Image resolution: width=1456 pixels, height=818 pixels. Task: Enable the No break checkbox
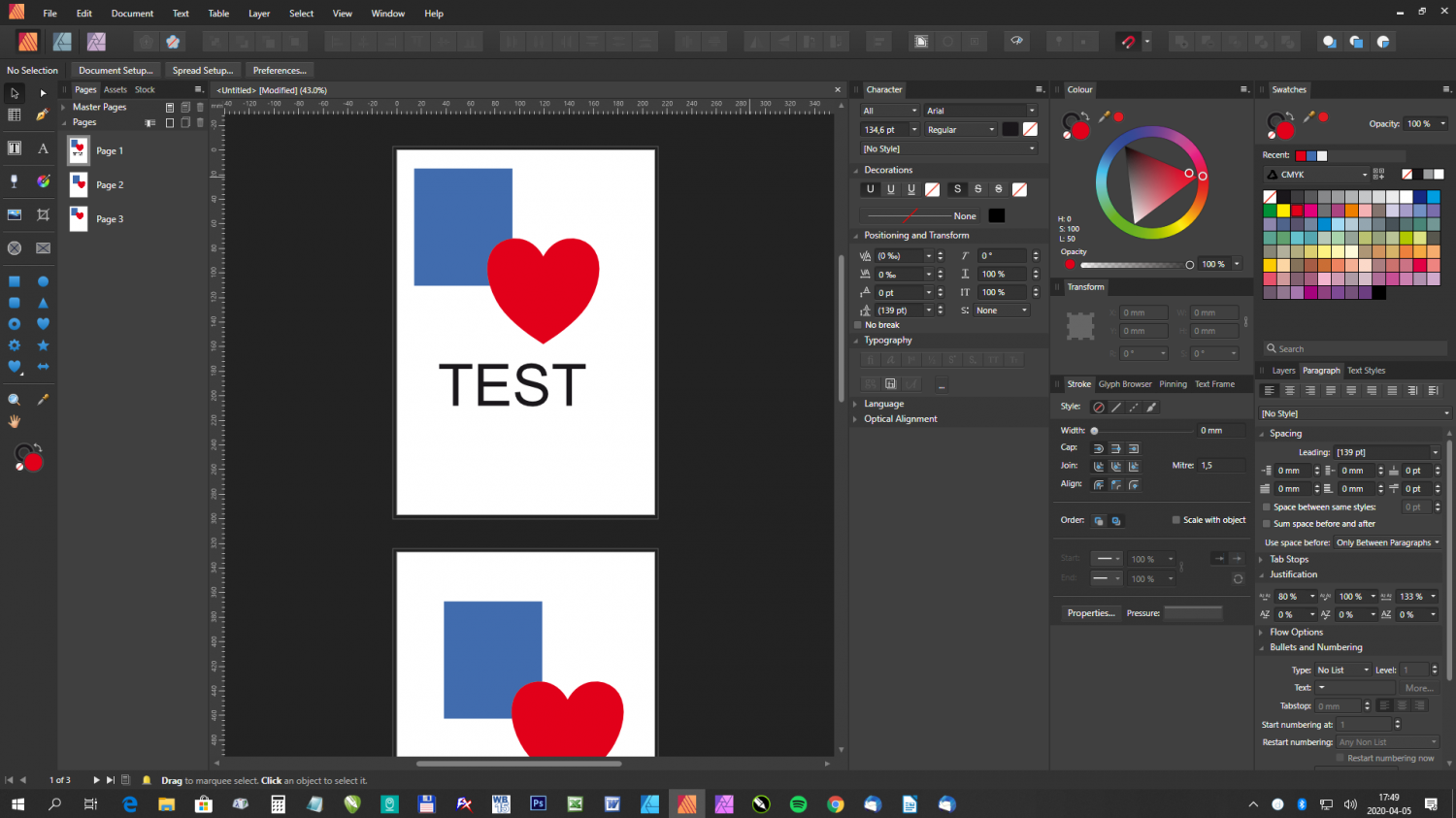[x=858, y=325]
